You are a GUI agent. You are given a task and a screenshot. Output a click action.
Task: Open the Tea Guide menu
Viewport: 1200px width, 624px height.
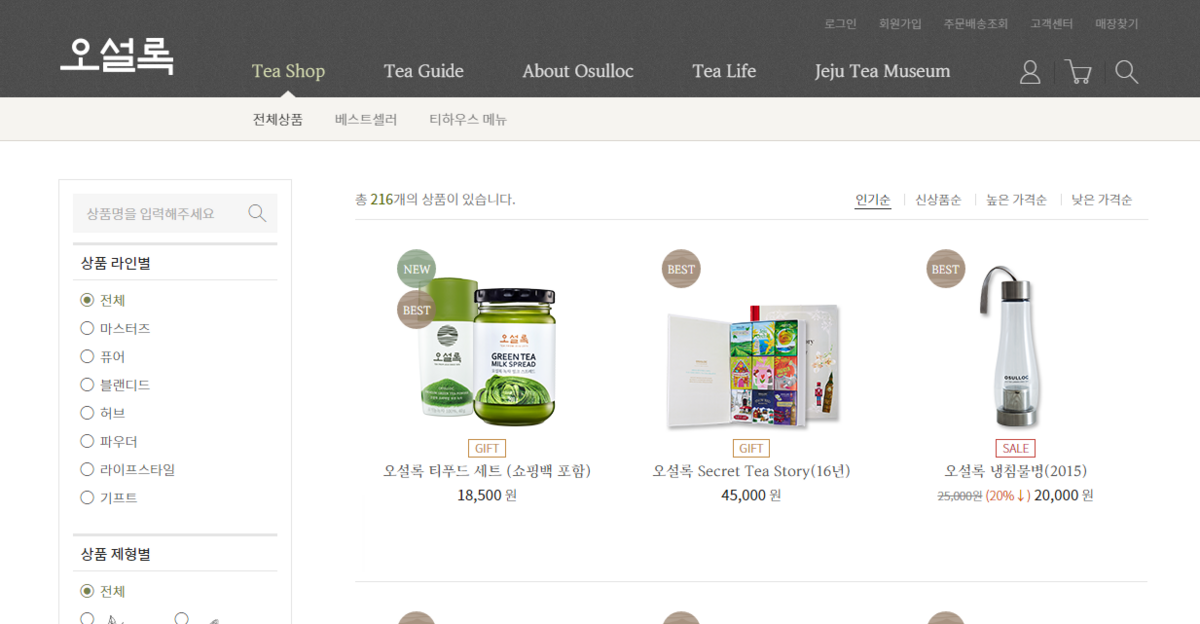[x=424, y=71]
